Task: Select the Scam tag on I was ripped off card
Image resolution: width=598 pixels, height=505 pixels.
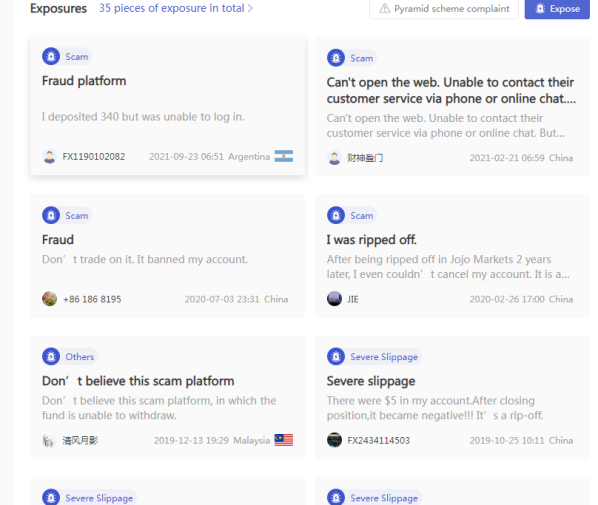Action: (x=362, y=216)
